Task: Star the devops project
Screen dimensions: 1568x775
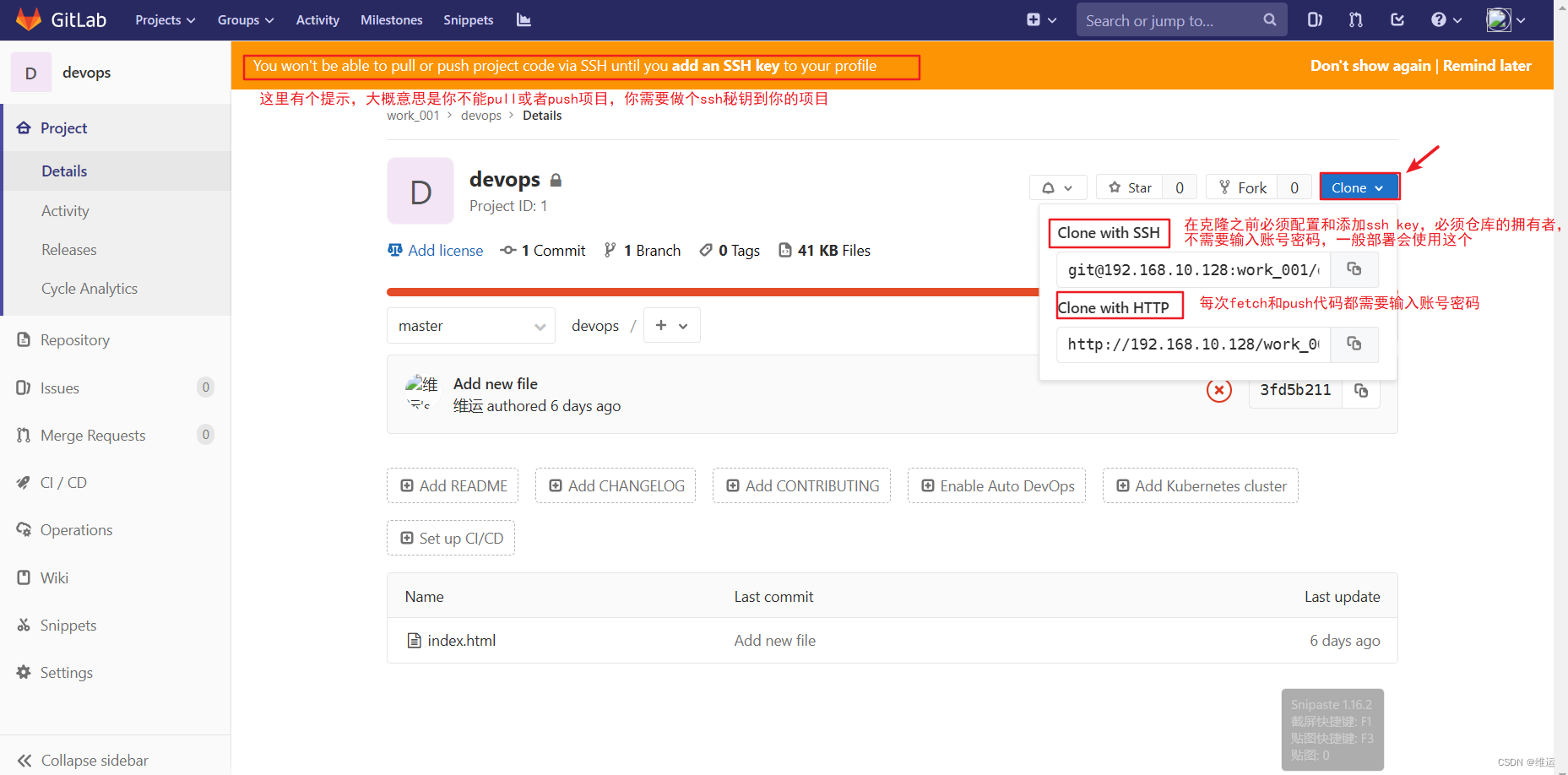Action: tap(1130, 187)
